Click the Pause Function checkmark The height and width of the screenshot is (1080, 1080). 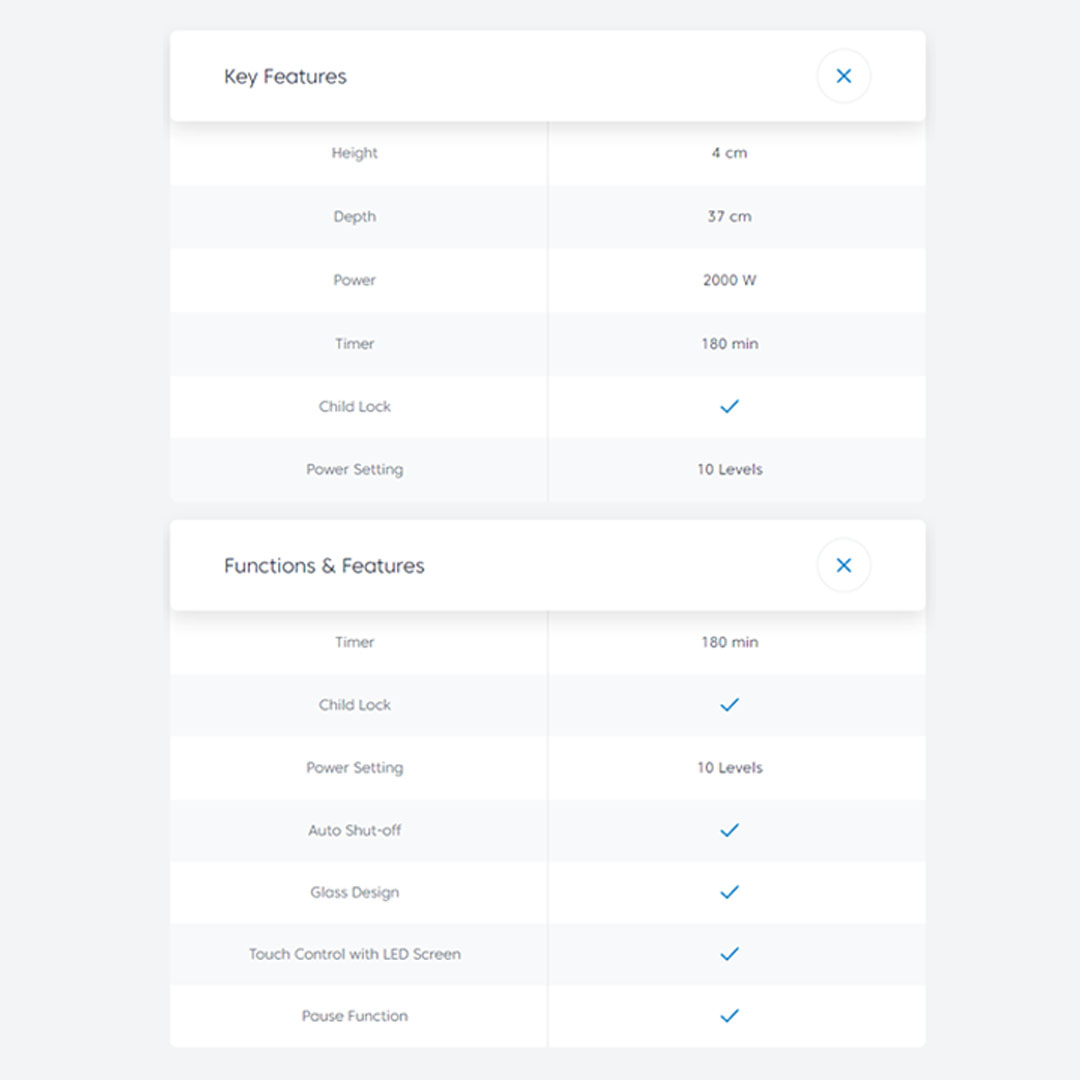(729, 1016)
